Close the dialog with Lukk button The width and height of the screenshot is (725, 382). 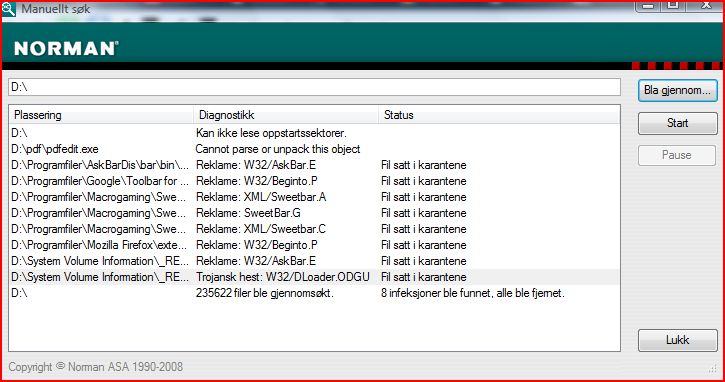point(677,340)
